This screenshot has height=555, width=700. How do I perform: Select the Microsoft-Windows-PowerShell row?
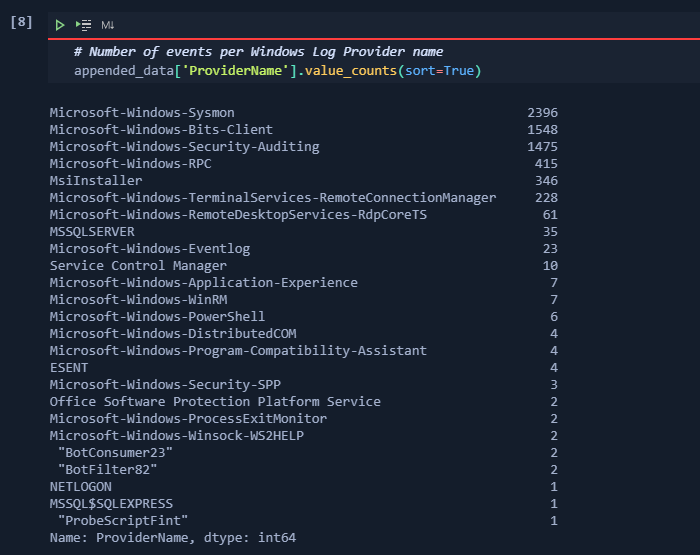click(x=304, y=316)
